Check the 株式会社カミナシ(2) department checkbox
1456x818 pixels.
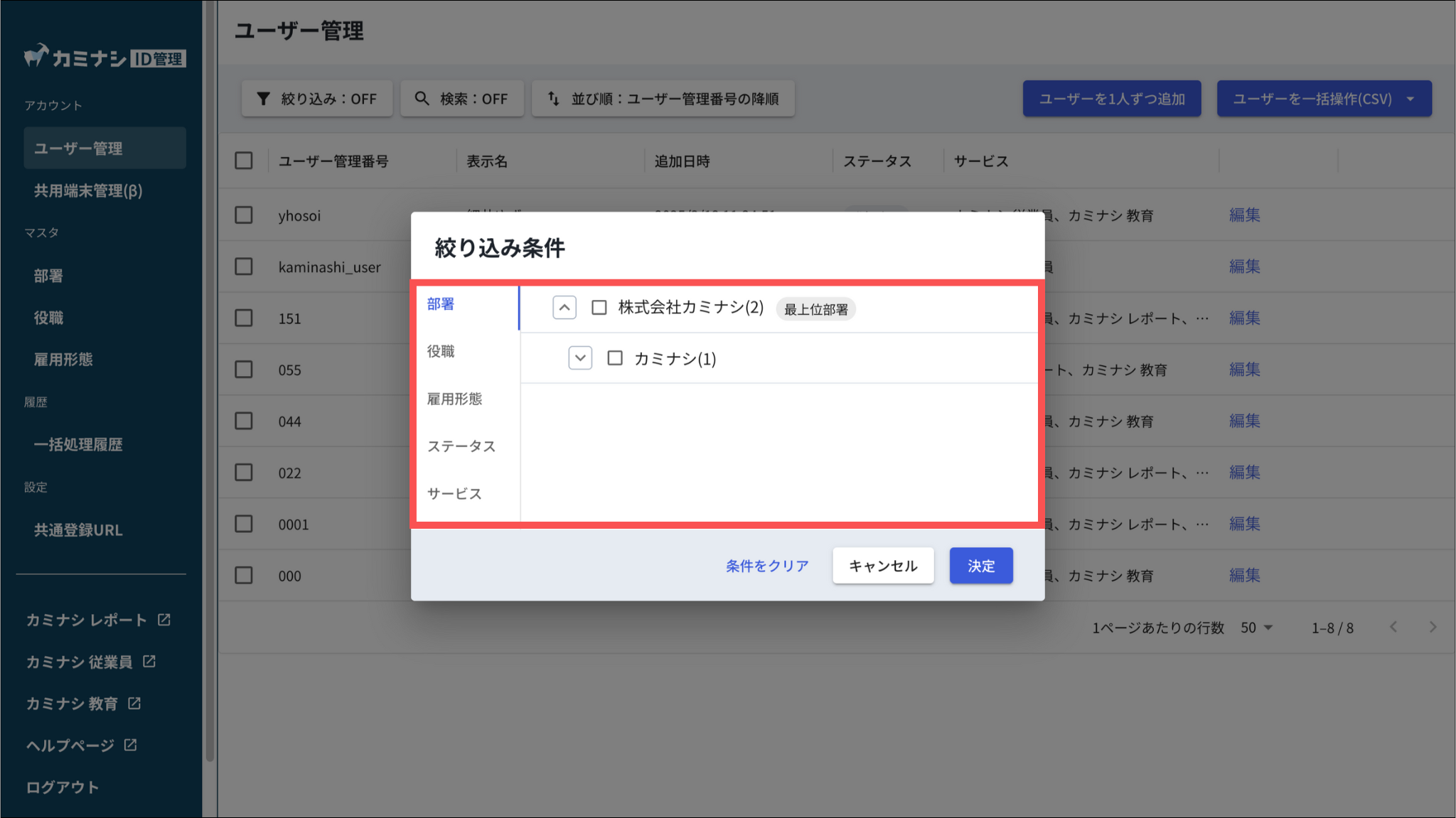(x=599, y=308)
